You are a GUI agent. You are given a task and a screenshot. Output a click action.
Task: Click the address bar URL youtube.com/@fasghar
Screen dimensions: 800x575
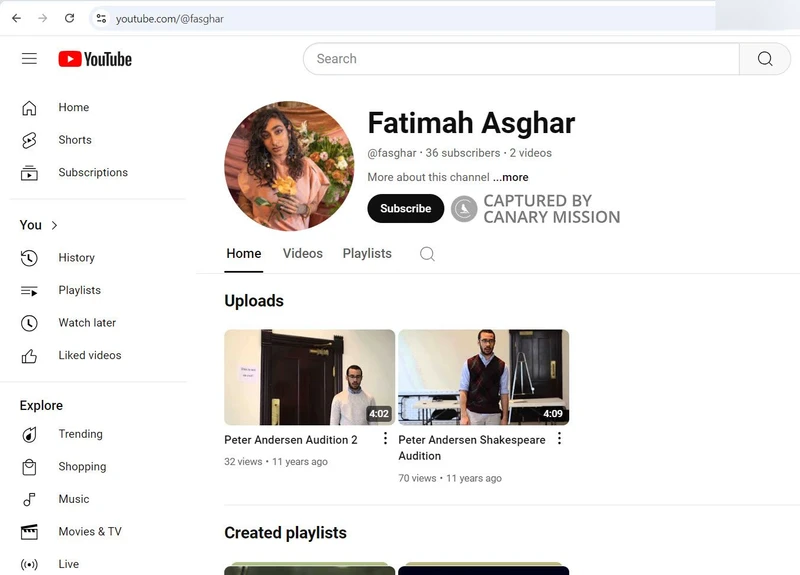(169, 19)
